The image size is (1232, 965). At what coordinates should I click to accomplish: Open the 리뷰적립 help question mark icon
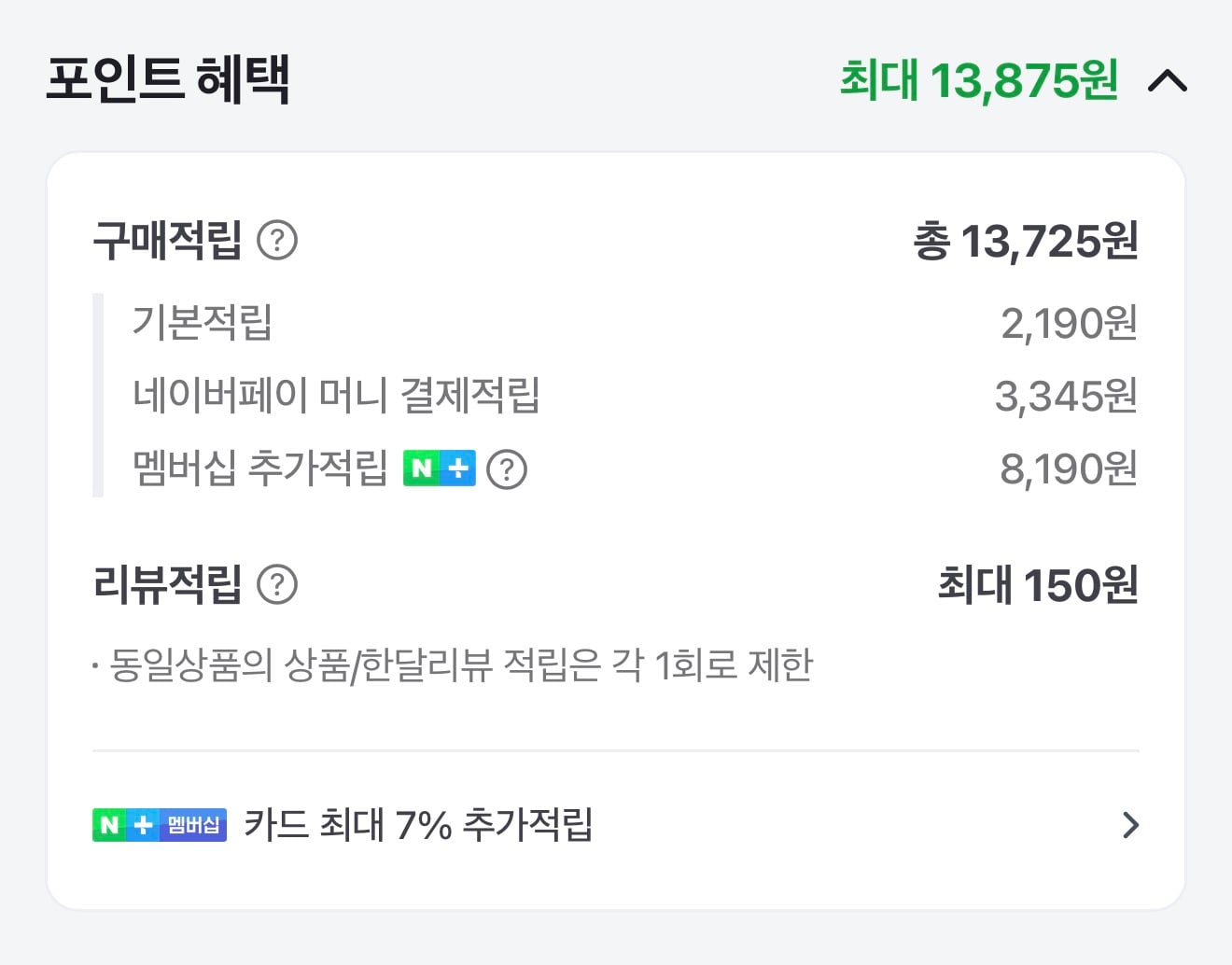pos(277,586)
